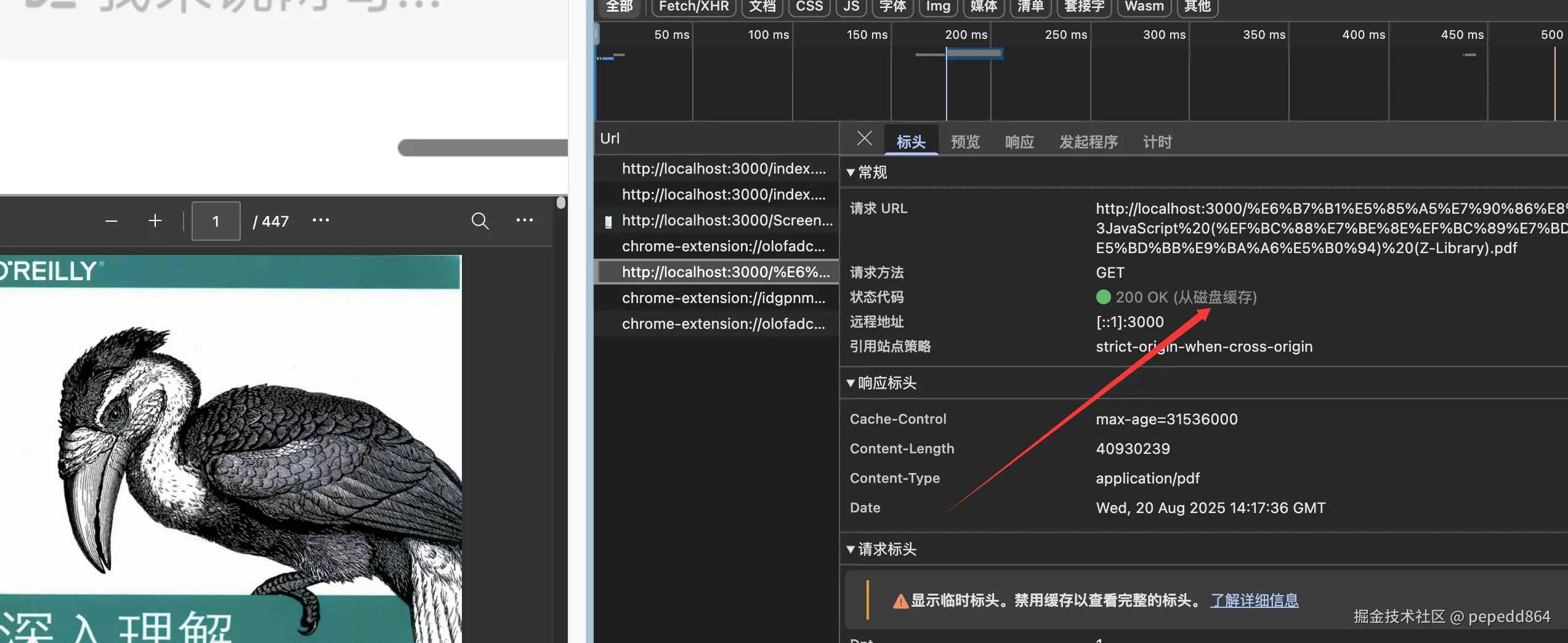This screenshot has height=643, width=1568.
Task: Filter requests by Img
Action: tap(938, 7)
